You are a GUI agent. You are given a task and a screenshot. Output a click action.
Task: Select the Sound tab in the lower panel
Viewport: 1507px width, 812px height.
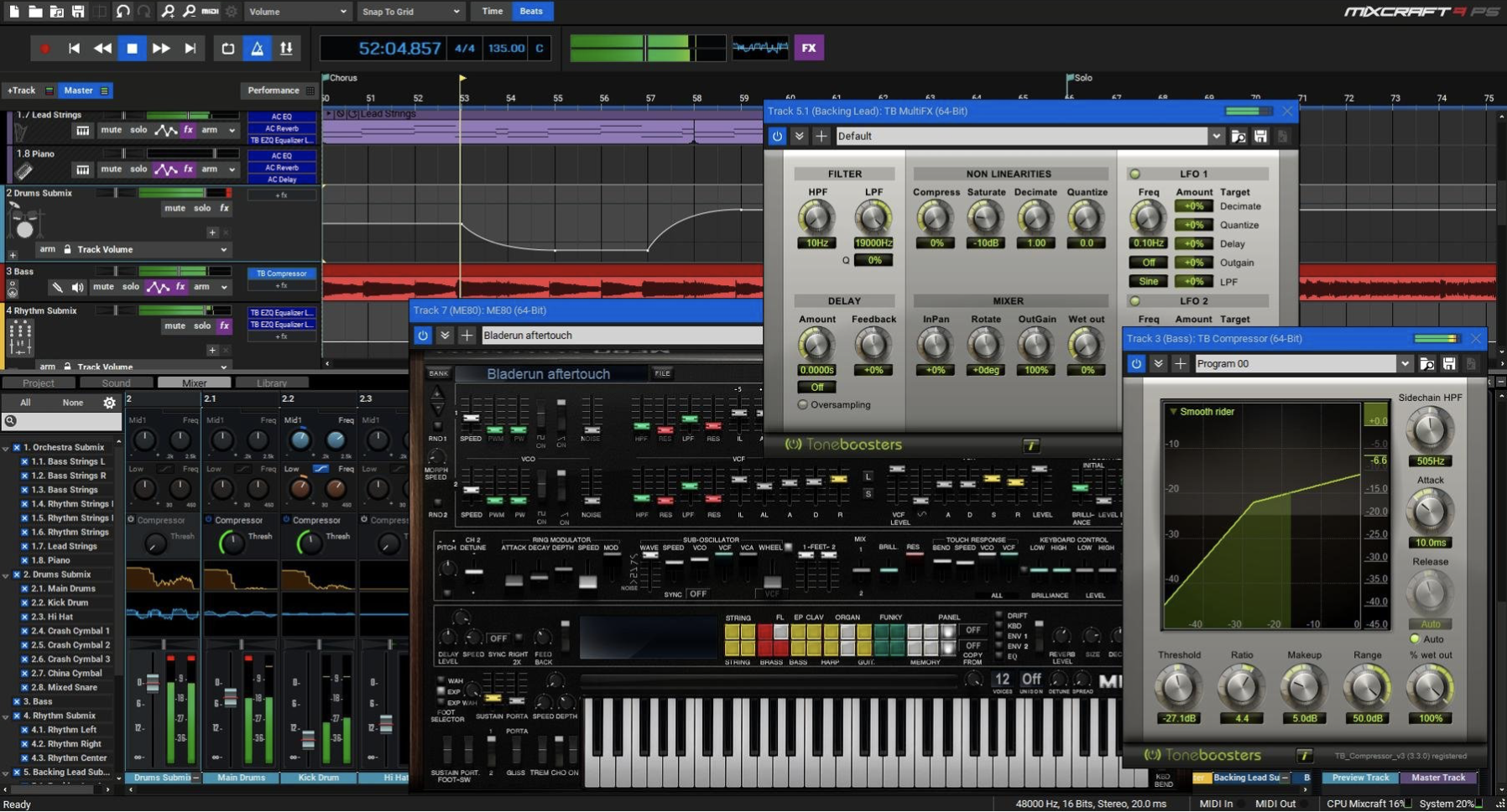[x=116, y=383]
